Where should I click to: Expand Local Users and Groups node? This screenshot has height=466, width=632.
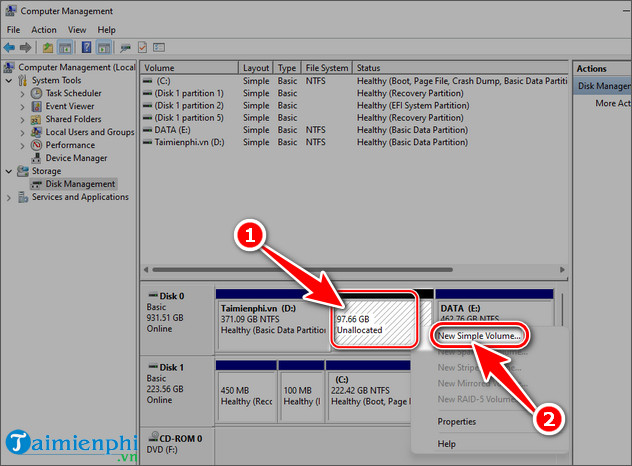[22, 133]
